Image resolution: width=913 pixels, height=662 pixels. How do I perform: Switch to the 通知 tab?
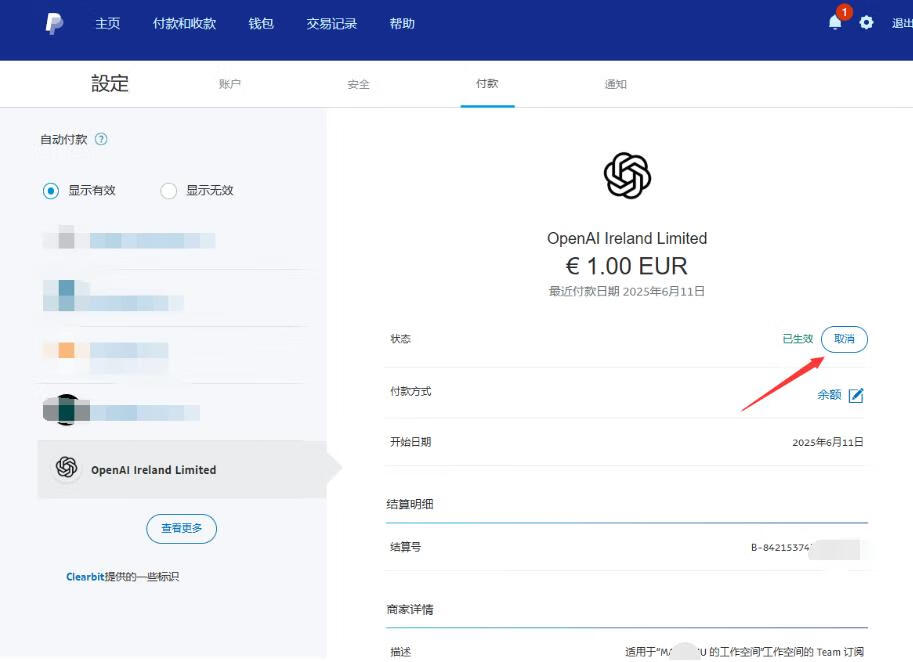[615, 85]
